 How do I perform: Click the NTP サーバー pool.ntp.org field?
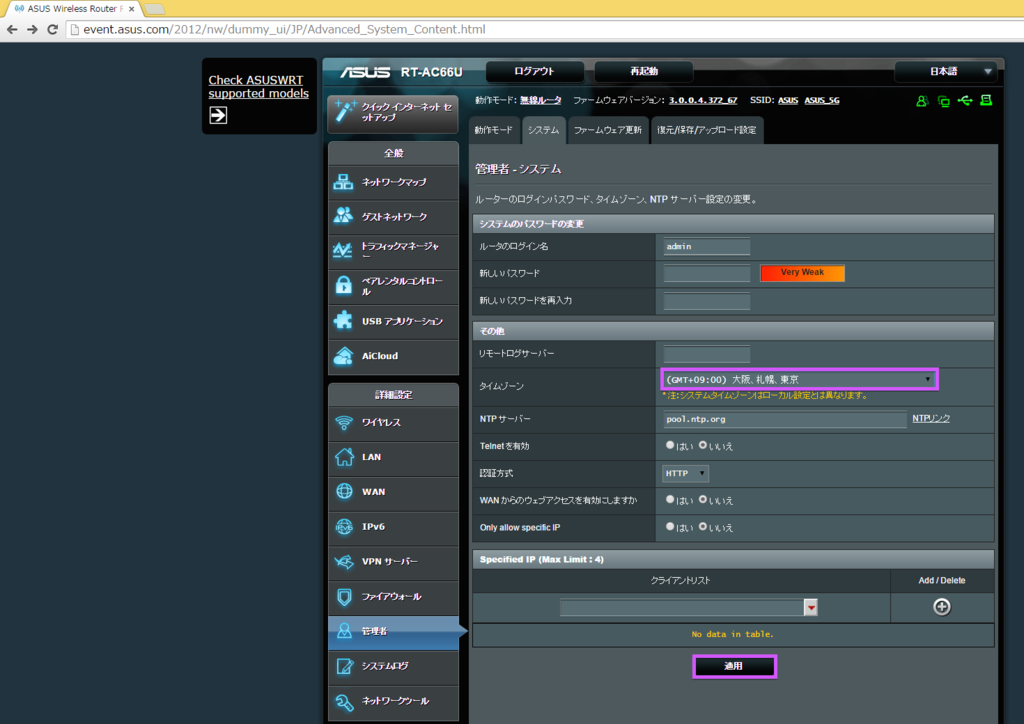coord(785,419)
